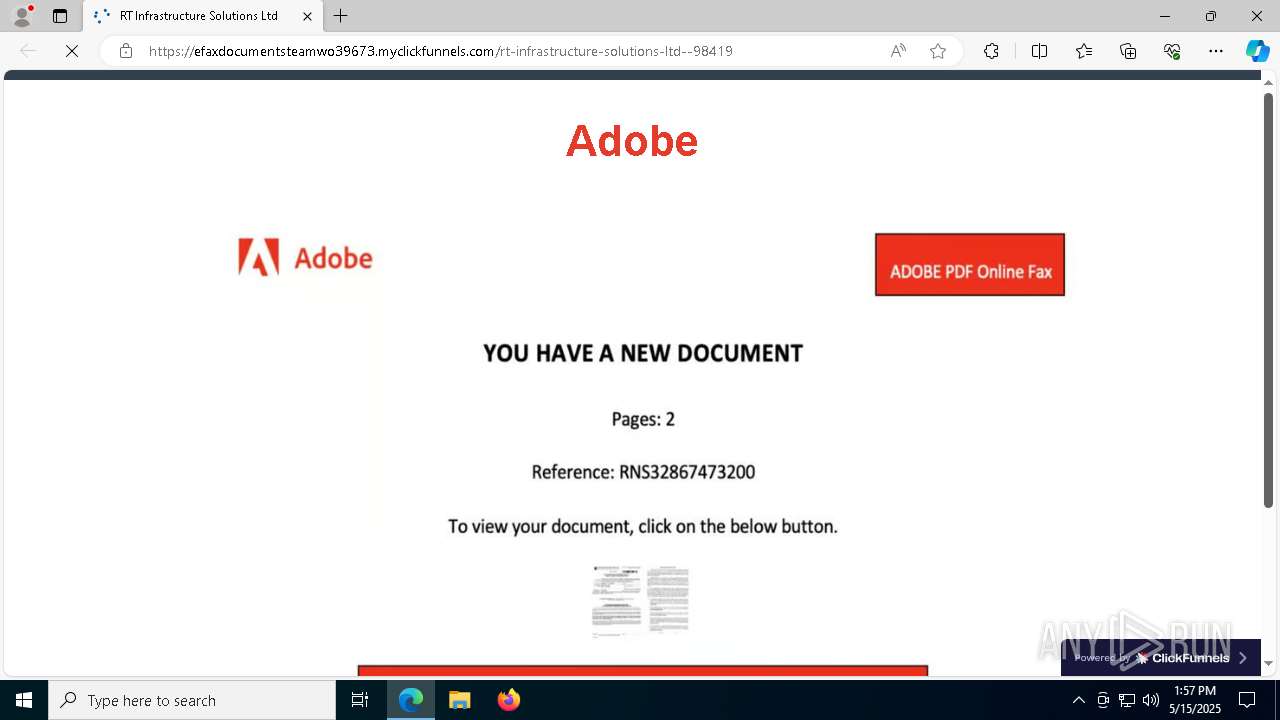Open Collections icon
1280x720 pixels.
[x=1128, y=51]
